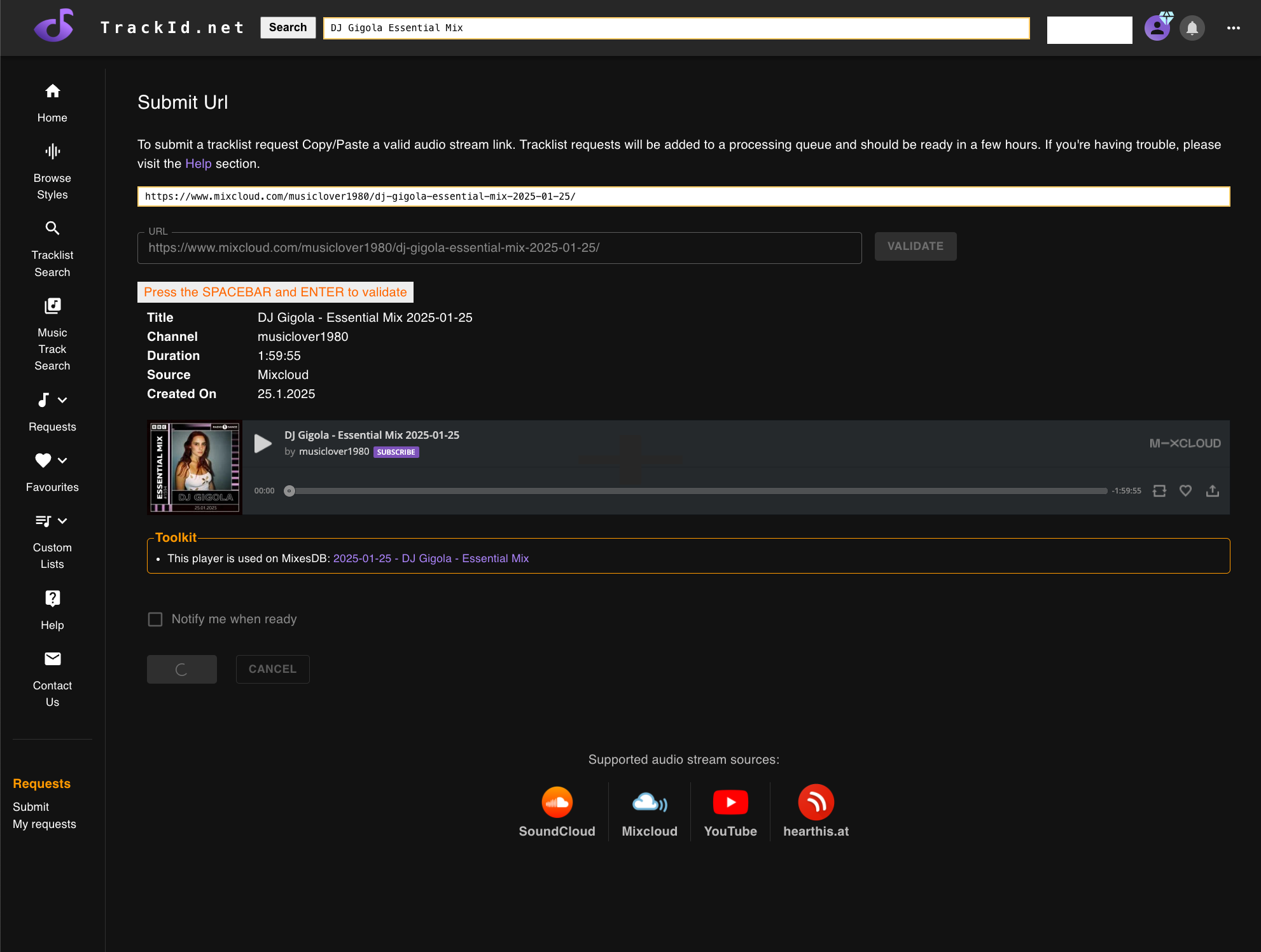The image size is (1261, 952).
Task: Click the share icon in Mixcloud player
Action: [x=1213, y=491]
